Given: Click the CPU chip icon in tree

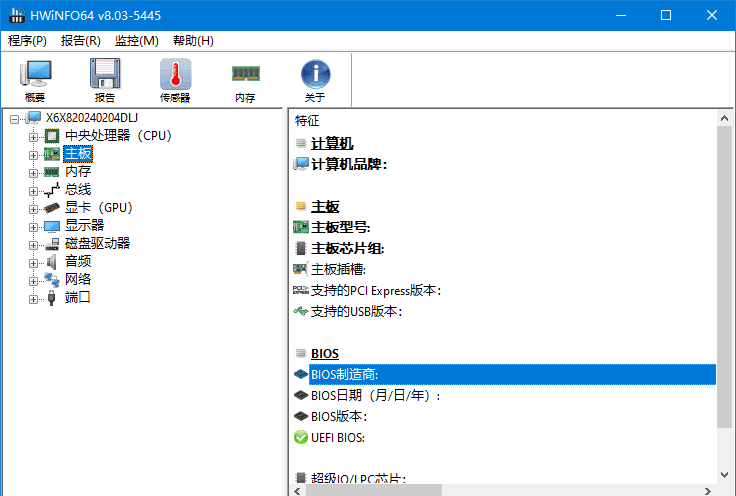Looking at the screenshot, I should click(x=52, y=136).
